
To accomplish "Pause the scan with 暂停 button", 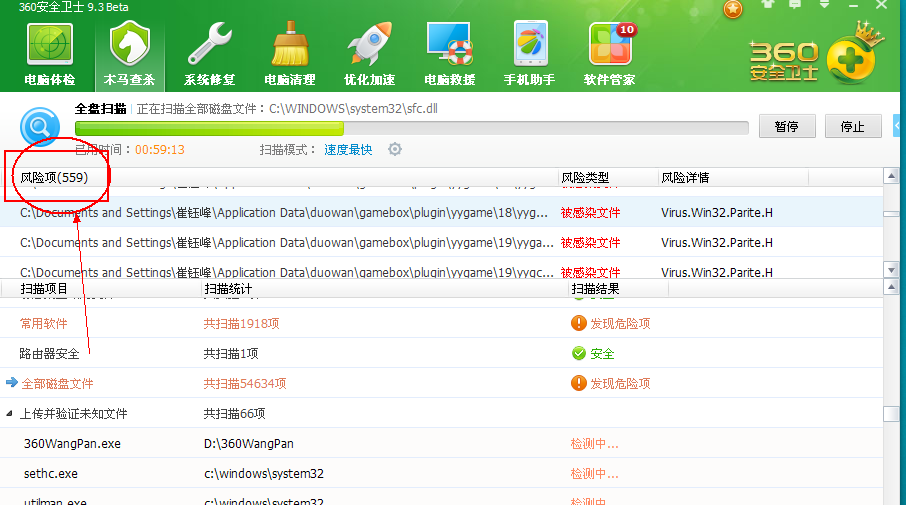I will click(786, 127).
